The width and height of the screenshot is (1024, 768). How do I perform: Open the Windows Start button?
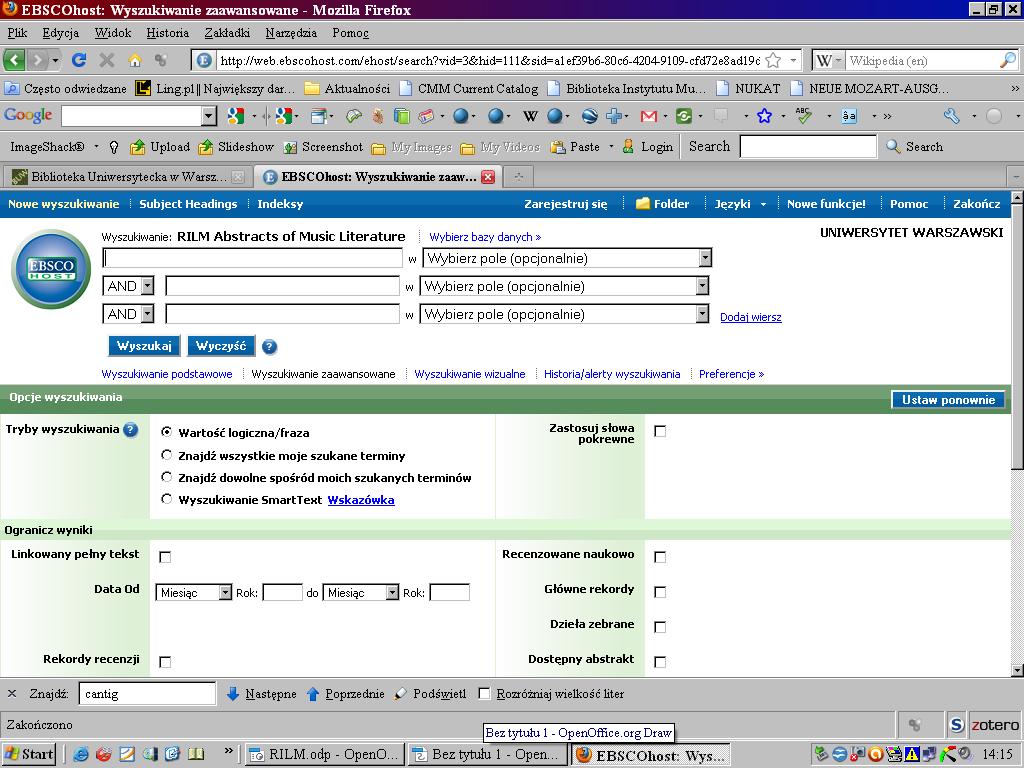point(29,754)
